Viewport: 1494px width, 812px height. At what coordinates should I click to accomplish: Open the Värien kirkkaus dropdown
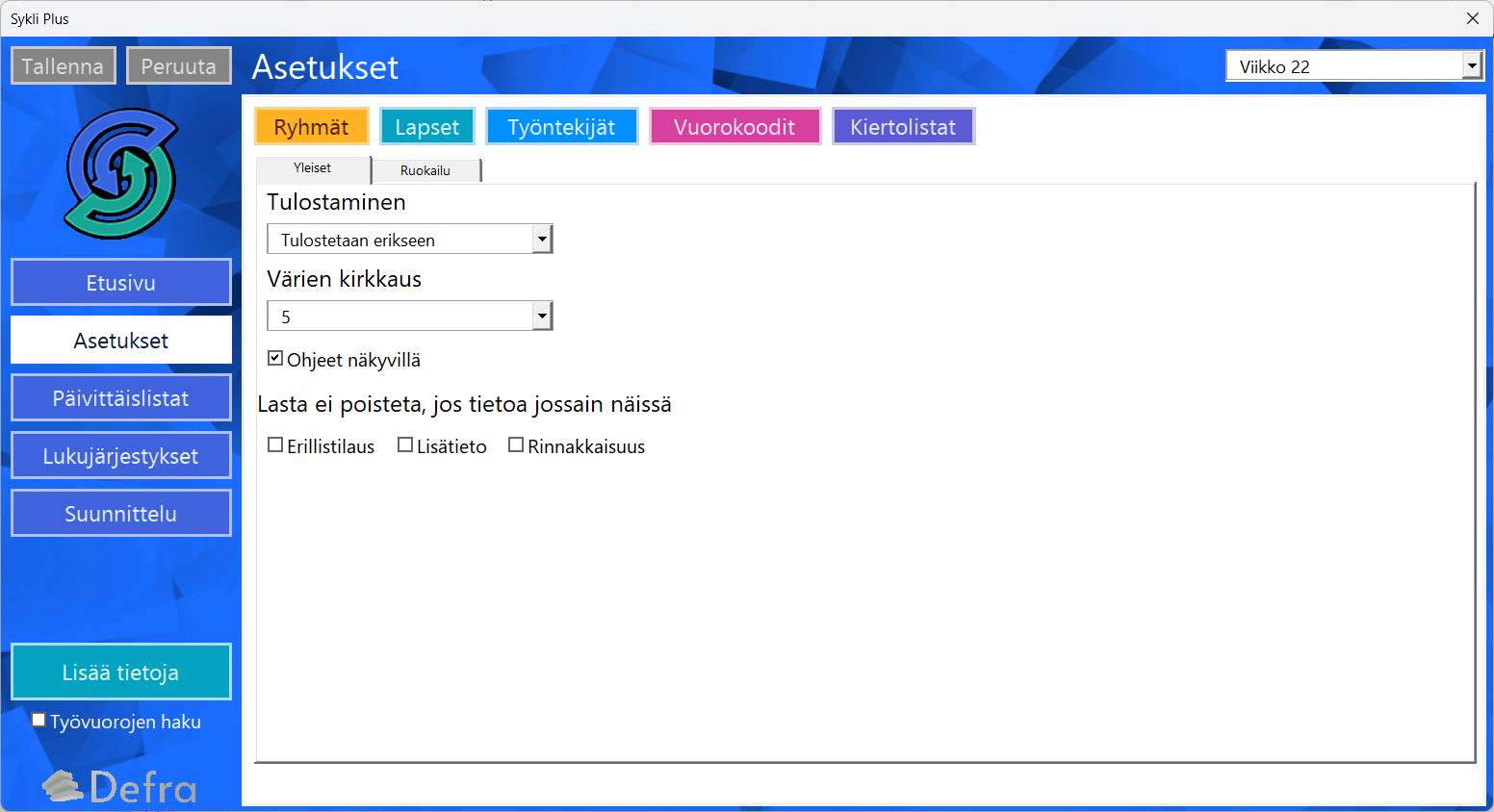pyautogui.click(x=542, y=317)
